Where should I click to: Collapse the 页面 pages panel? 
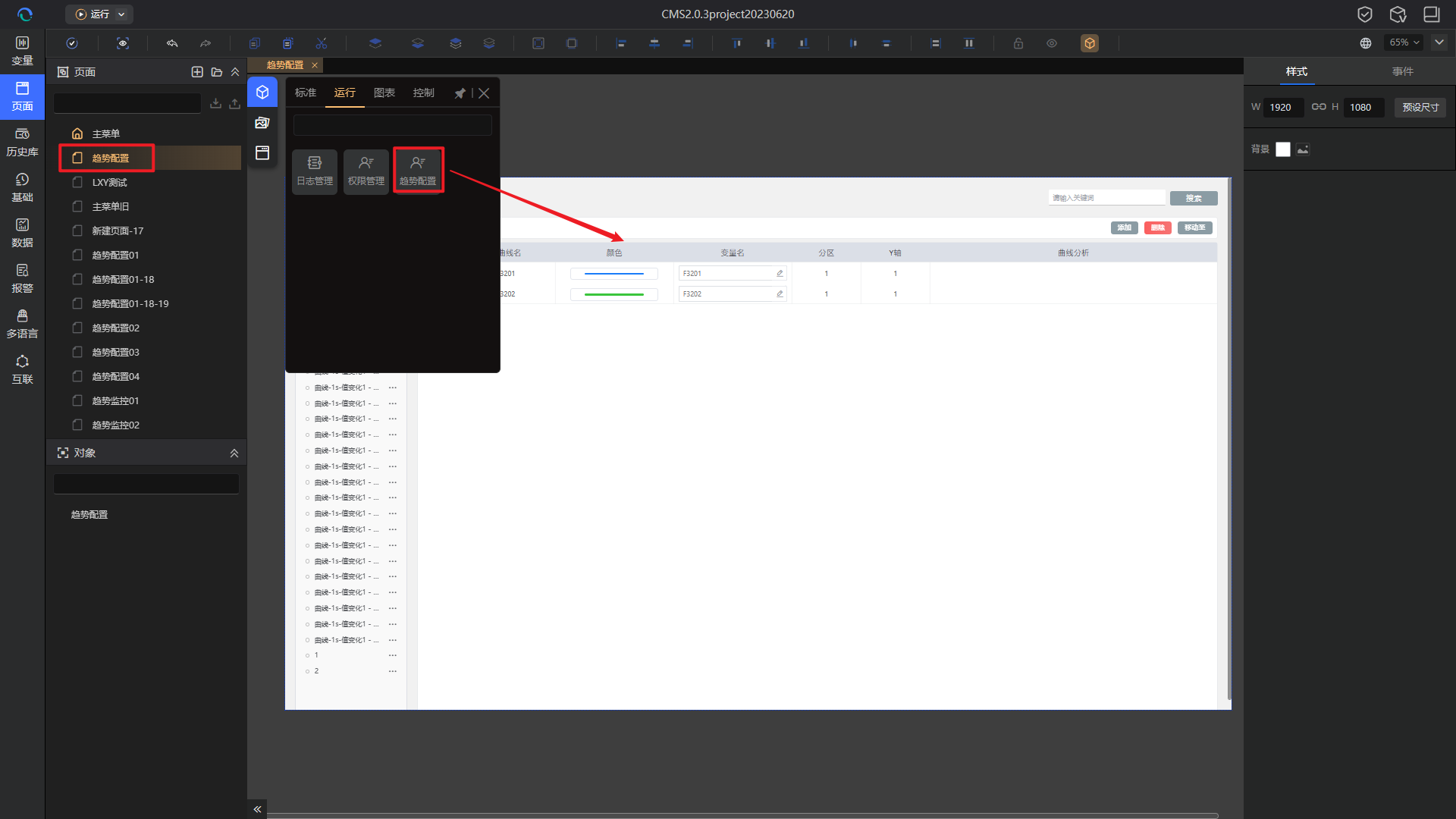click(x=235, y=72)
